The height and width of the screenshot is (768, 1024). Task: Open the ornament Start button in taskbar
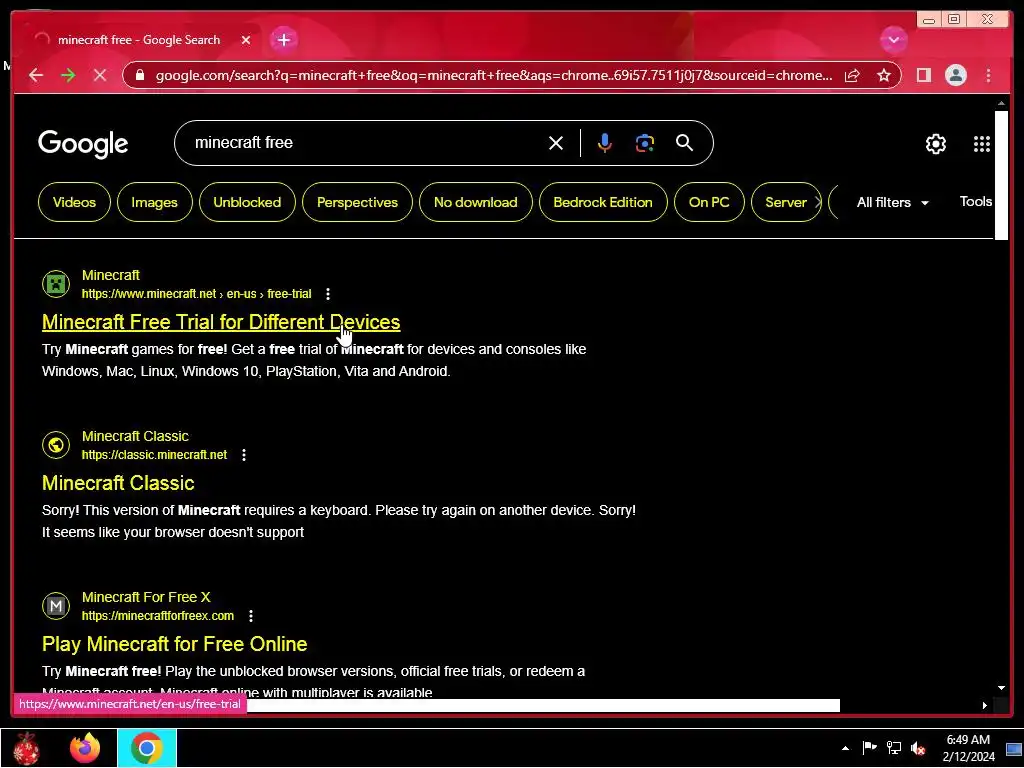[x=25, y=748]
